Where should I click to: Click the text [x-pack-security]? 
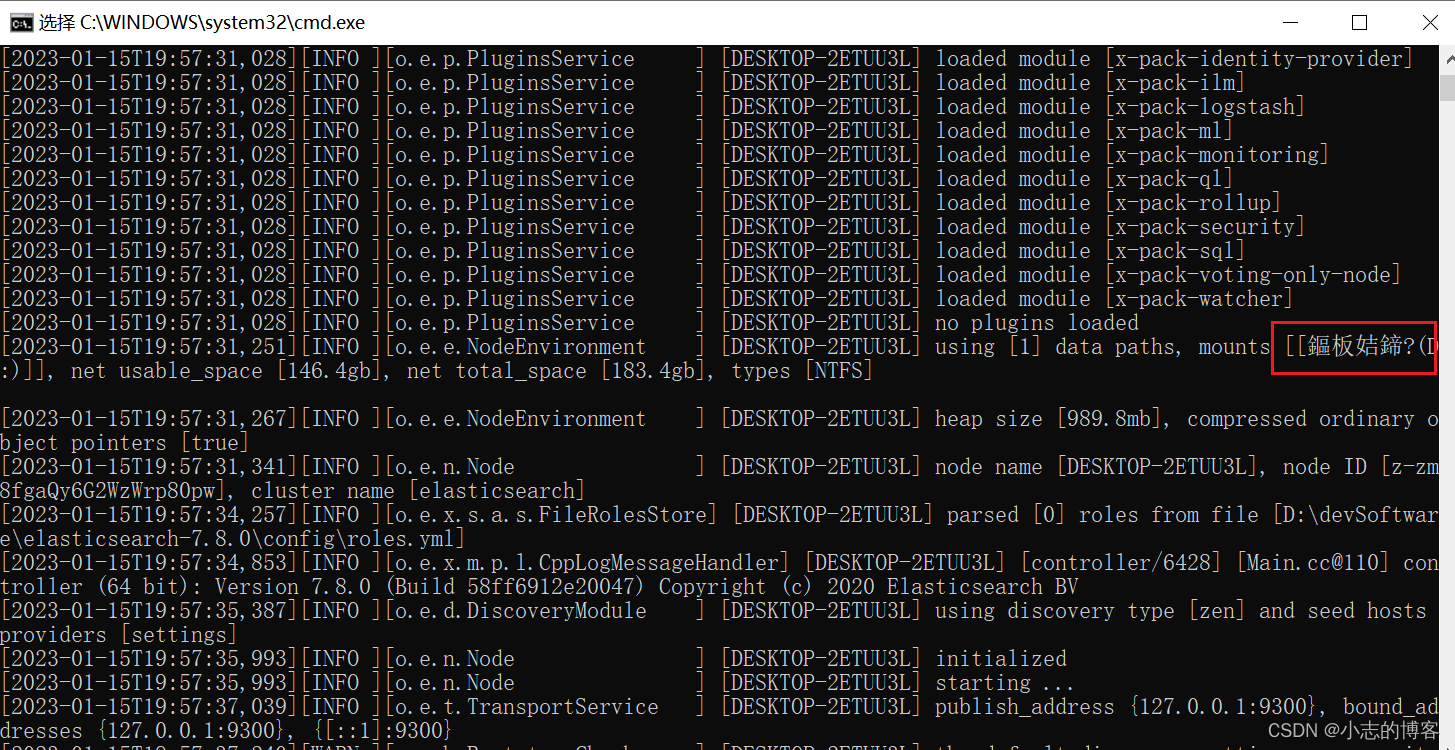[x=1206, y=227]
